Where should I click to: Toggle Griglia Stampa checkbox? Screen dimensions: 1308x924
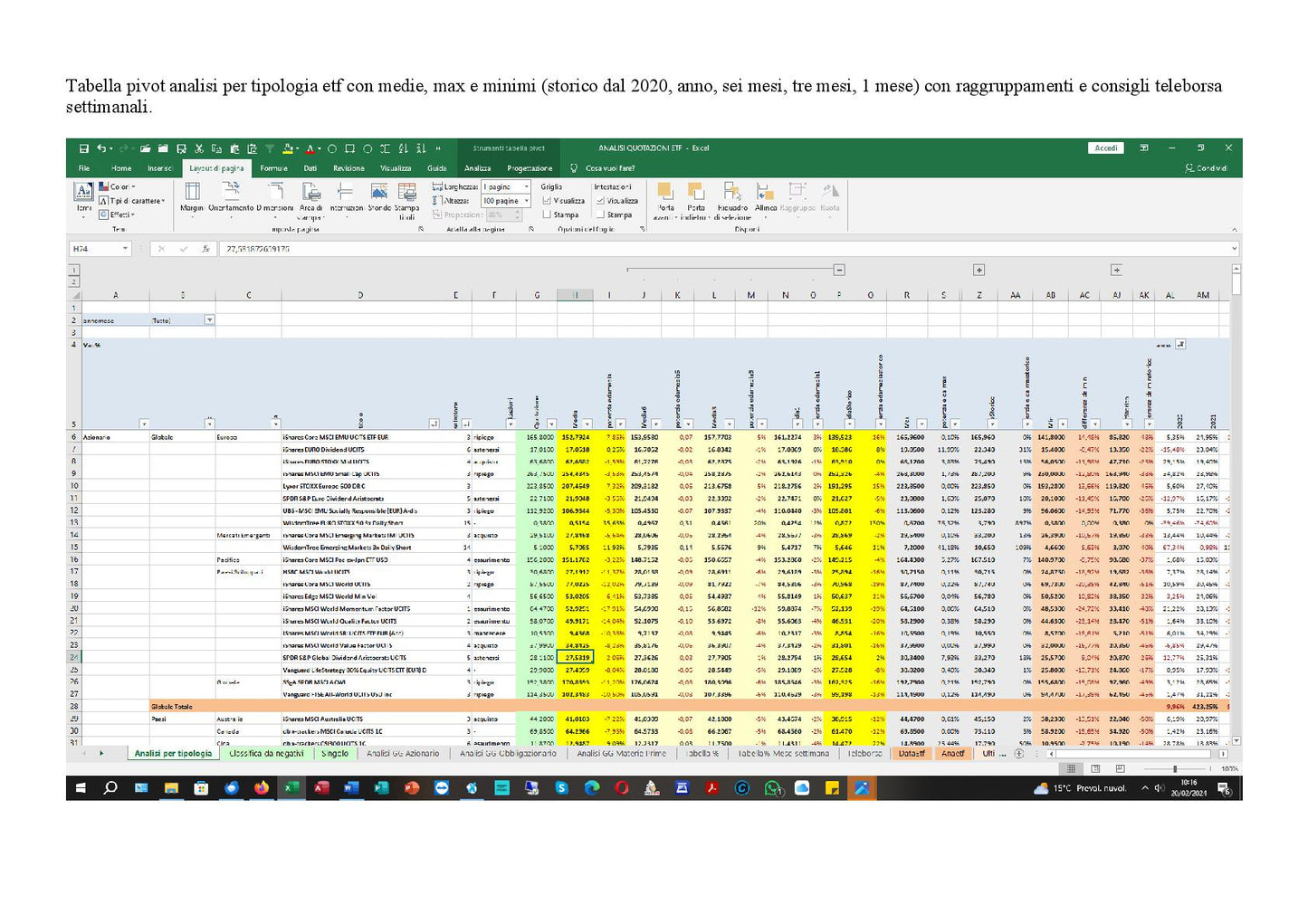click(547, 214)
